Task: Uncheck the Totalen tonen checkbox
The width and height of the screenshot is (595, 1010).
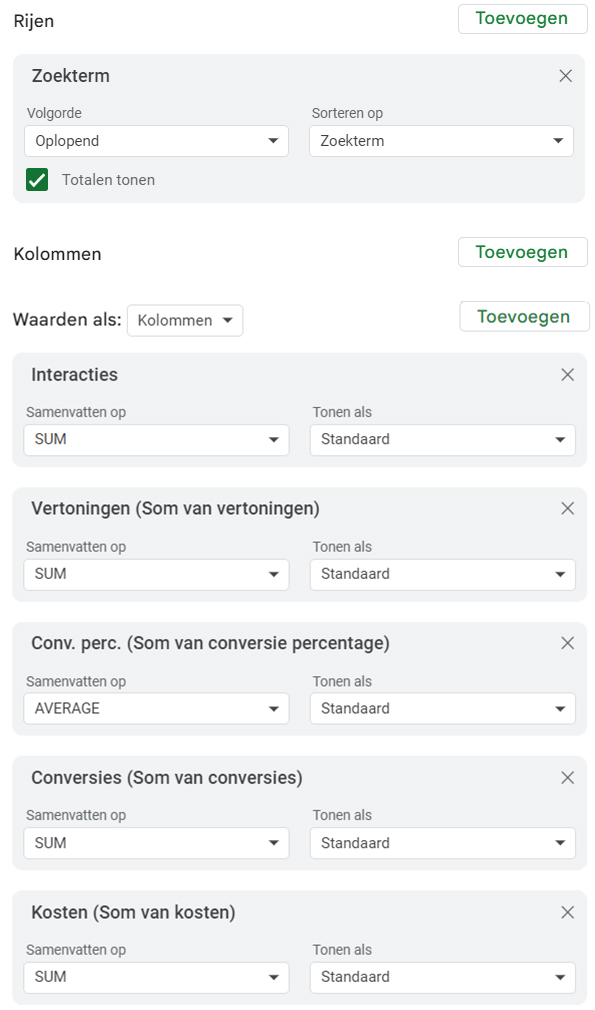Action: click(37, 180)
